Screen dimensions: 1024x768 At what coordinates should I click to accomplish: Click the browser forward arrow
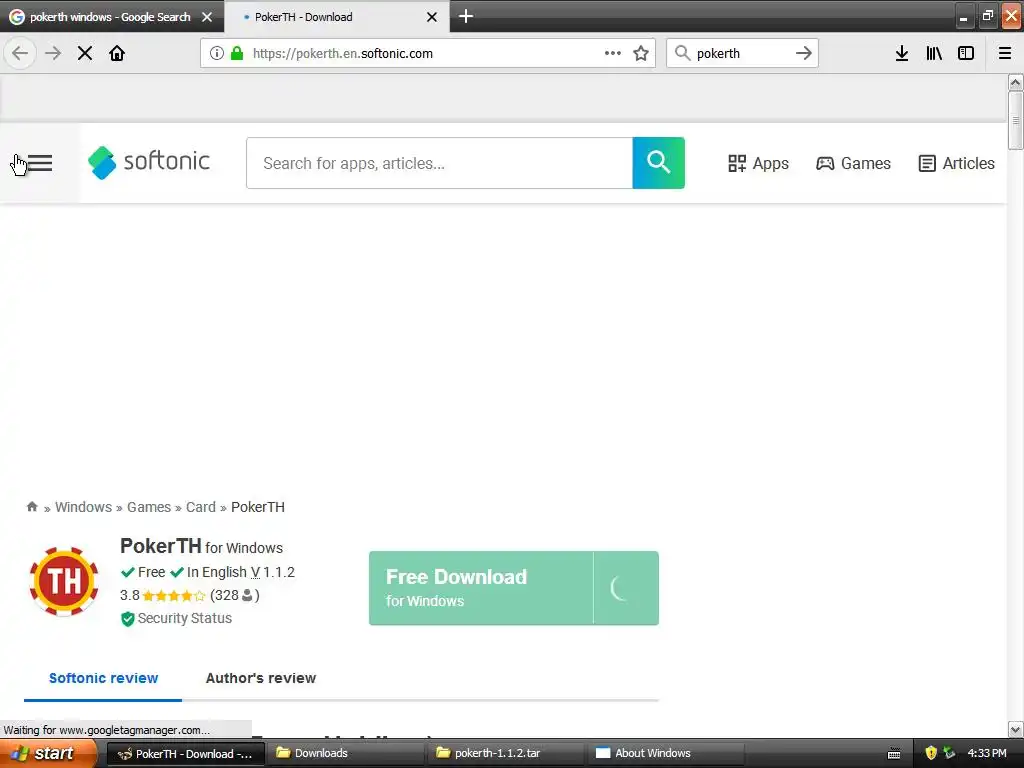(53, 53)
